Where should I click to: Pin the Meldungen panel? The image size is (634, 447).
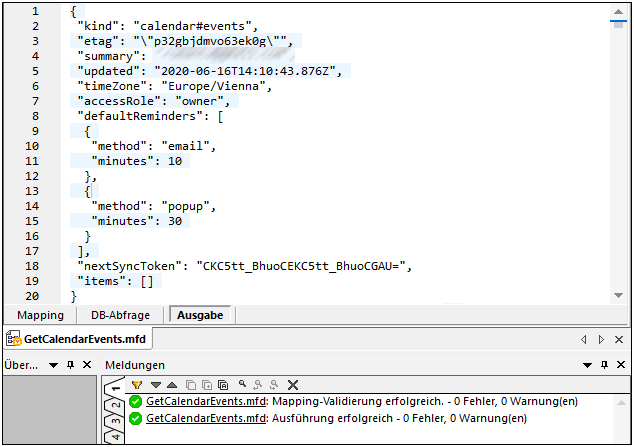pyautogui.click(x=604, y=365)
